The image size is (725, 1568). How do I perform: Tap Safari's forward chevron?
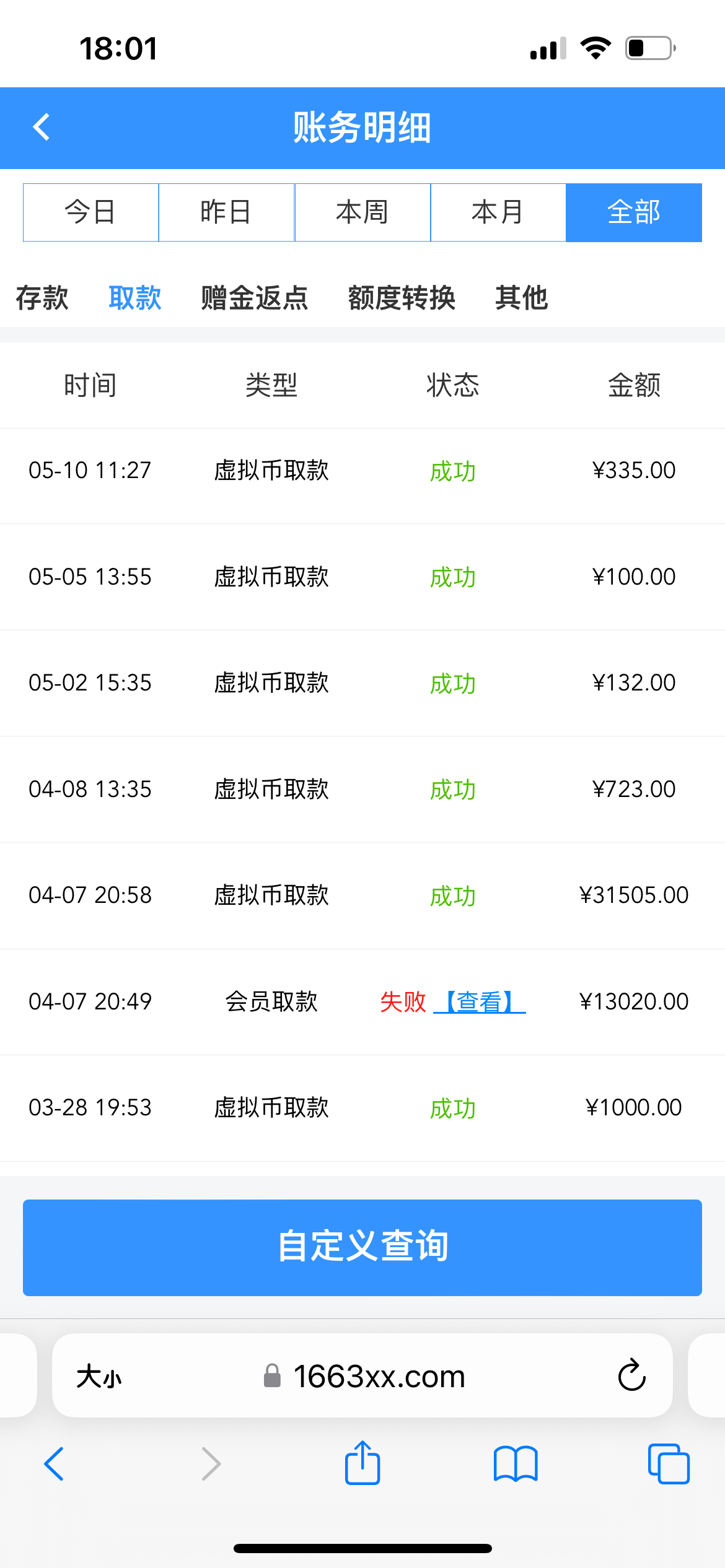[x=211, y=1464]
